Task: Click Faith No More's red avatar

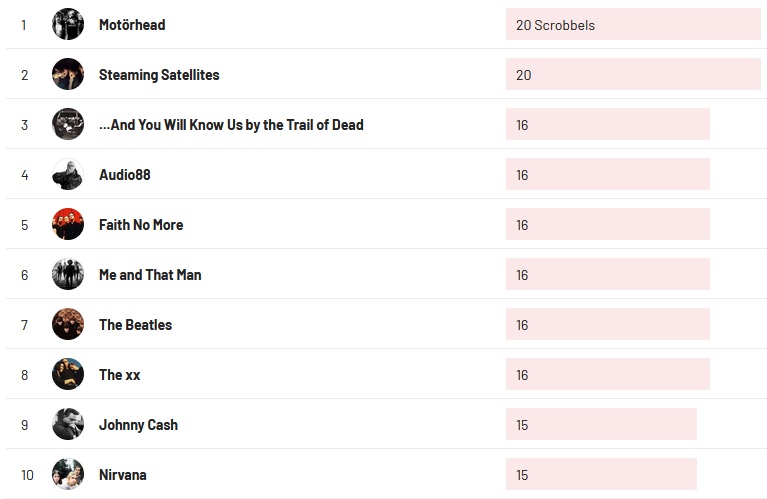Action: (x=68, y=224)
